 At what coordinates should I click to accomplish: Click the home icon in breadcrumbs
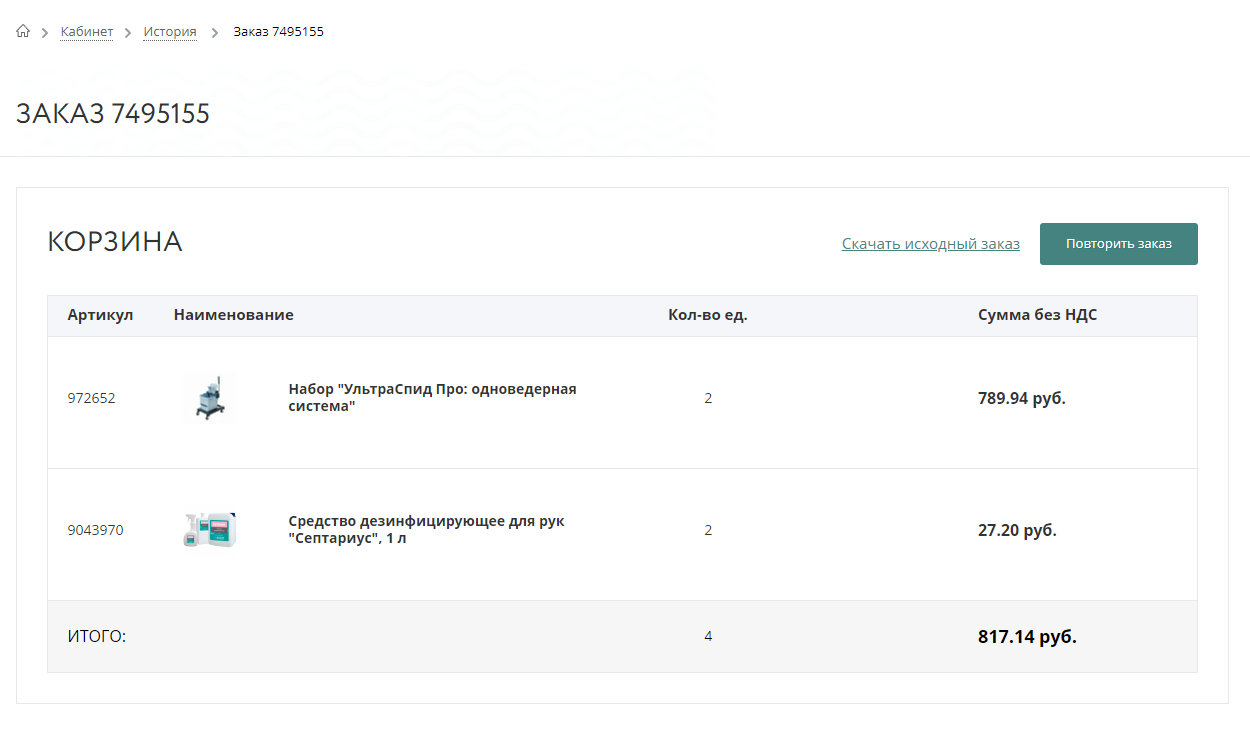[23, 31]
